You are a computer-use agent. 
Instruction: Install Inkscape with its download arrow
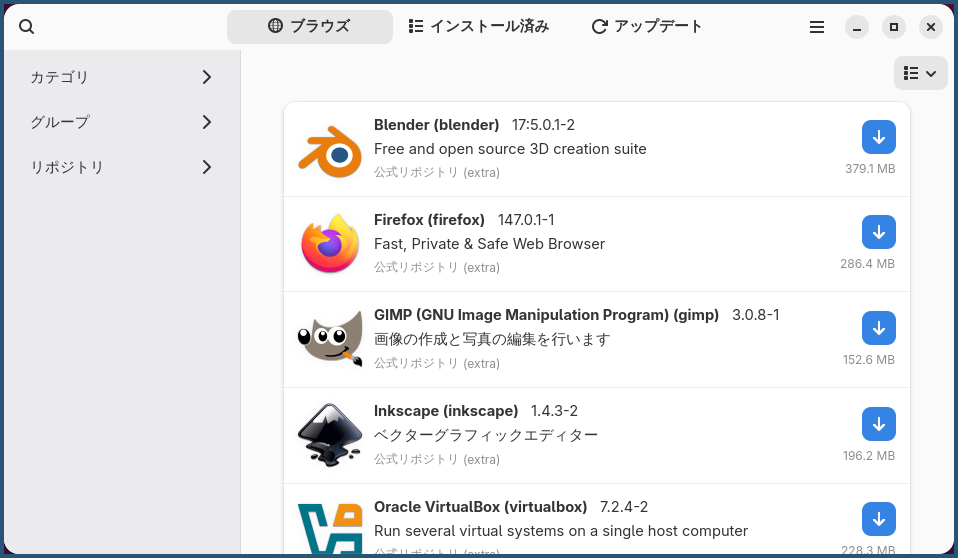coord(879,424)
